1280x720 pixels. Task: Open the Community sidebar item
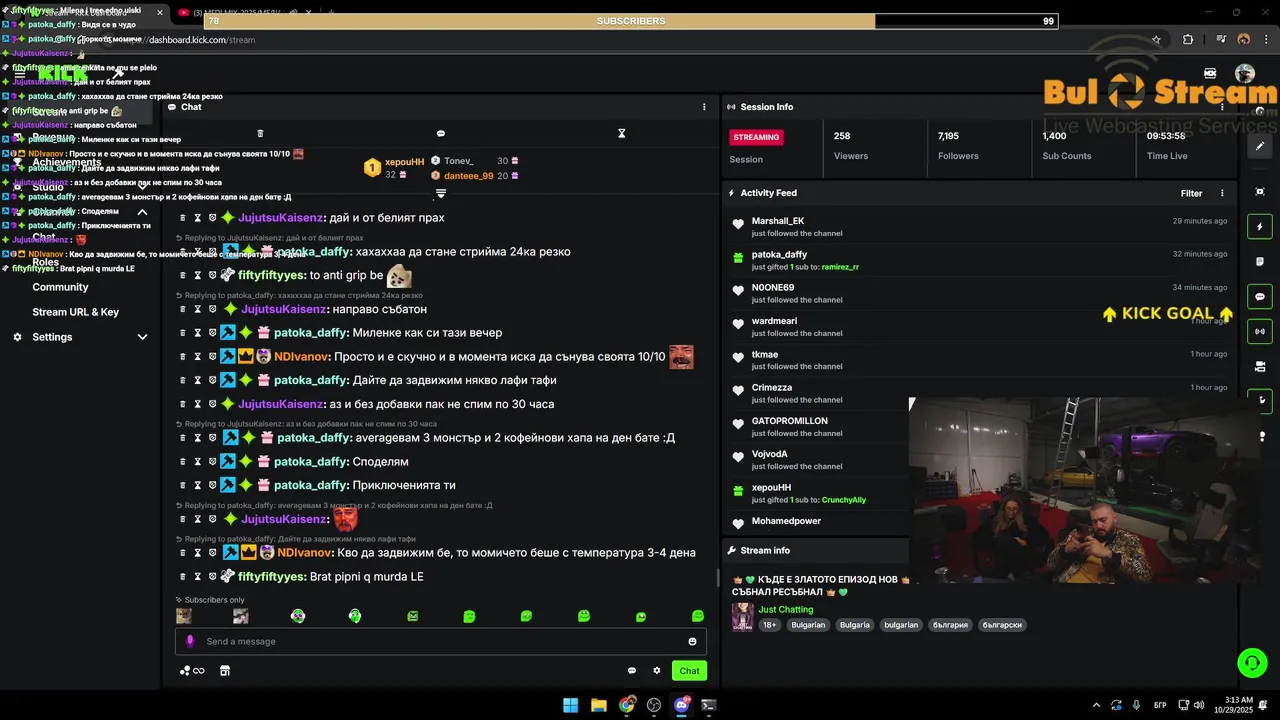coord(60,287)
